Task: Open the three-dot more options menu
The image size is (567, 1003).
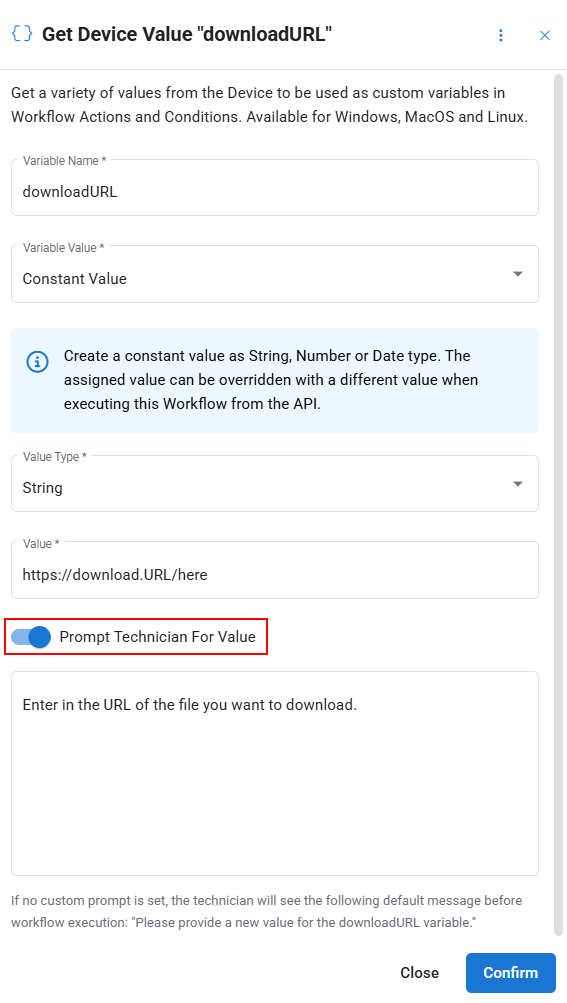Action: [x=501, y=35]
